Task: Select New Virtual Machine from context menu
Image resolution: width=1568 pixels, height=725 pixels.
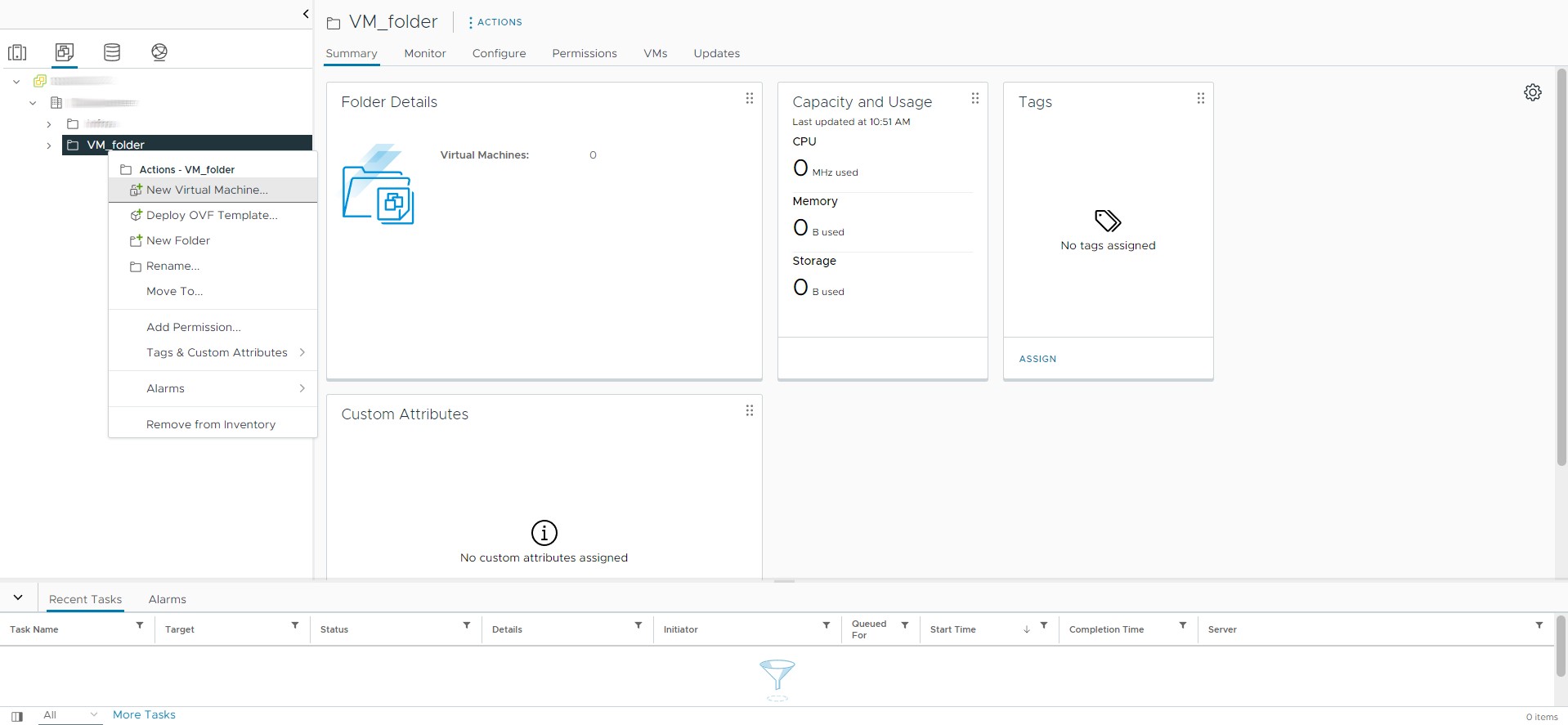Action: [x=207, y=190]
